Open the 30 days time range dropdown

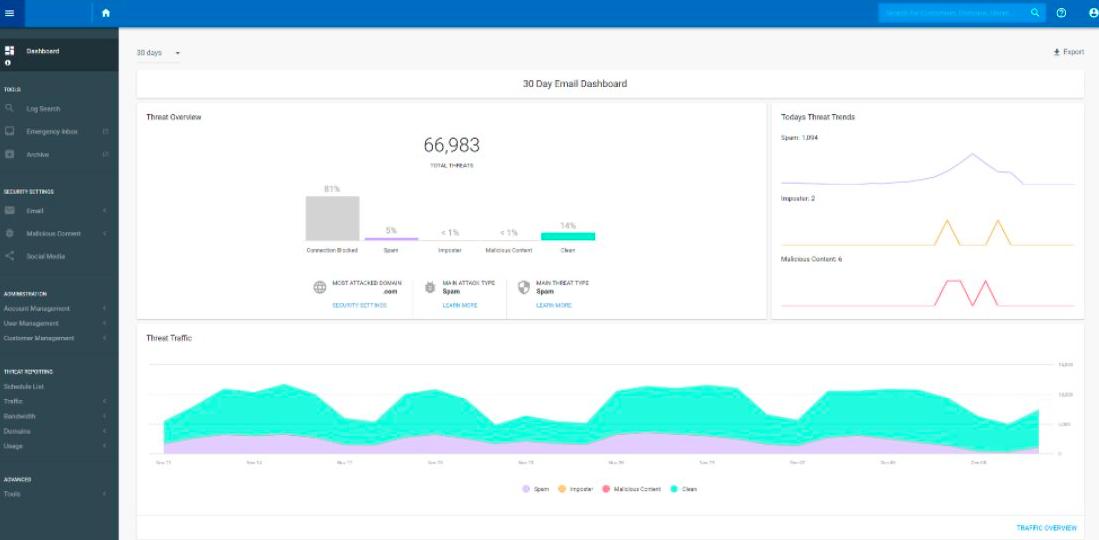[x=159, y=52]
